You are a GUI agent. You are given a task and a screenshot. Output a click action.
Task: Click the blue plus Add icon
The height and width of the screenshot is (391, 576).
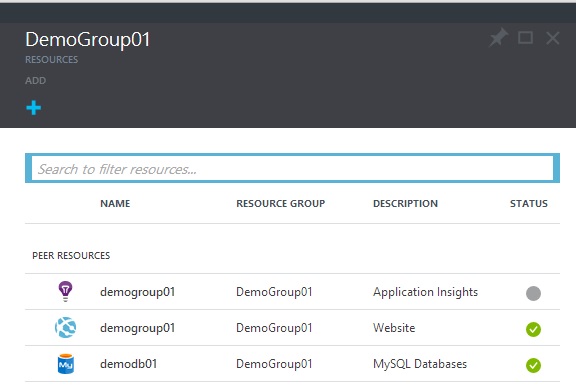(33, 108)
